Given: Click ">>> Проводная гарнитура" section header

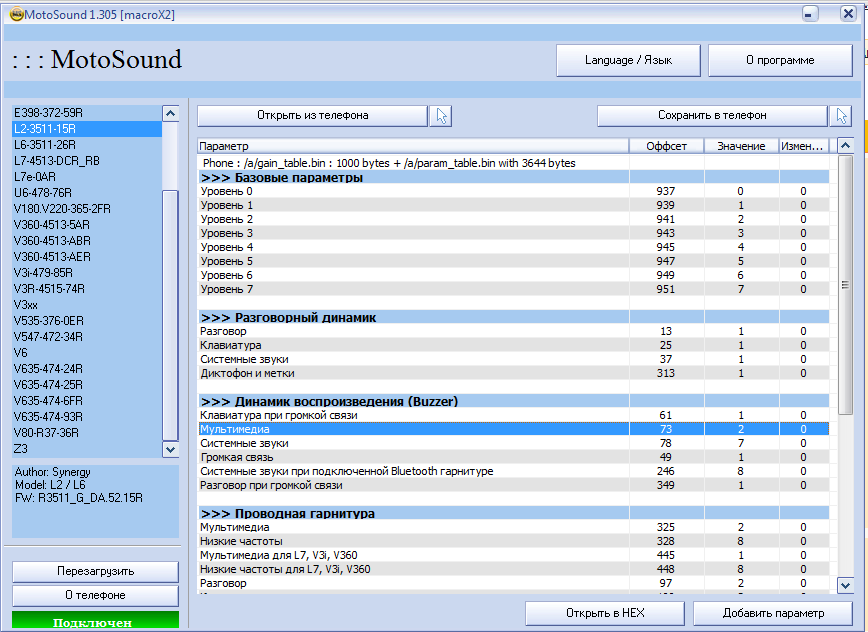Looking at the screenshot, I should click(x=513, y=514).
